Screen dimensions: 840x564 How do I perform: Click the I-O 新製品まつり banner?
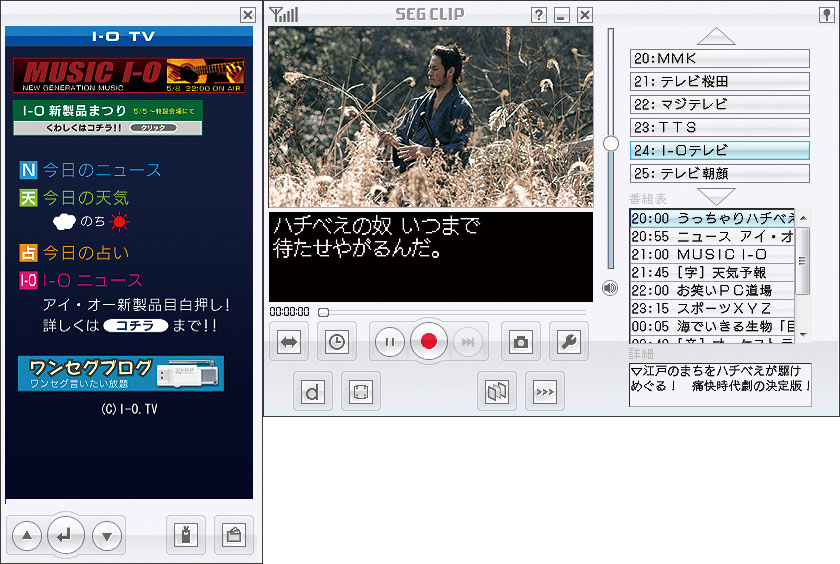pos(108,117)
